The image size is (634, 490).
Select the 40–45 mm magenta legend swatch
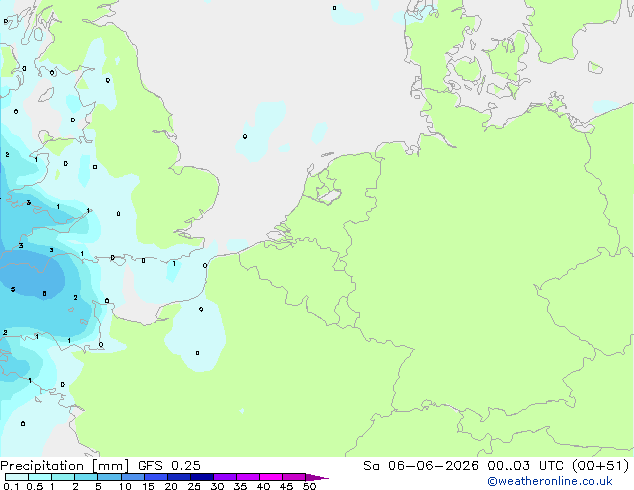coord(271,477)
